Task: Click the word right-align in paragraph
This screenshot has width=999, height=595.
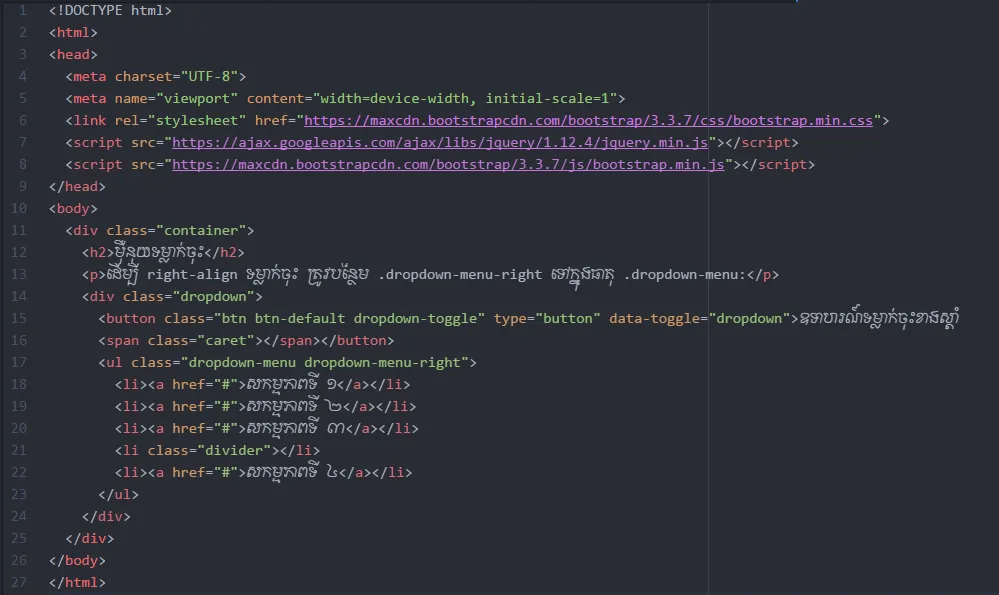Action: tap(192, 275)
